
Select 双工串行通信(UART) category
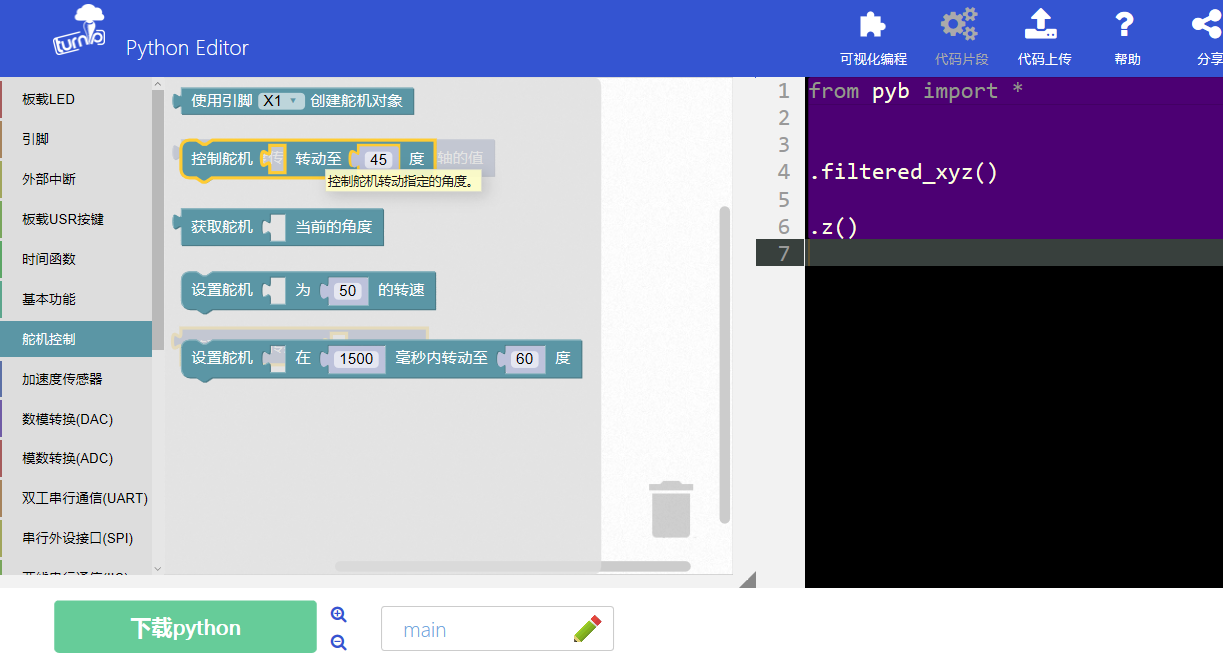[76, 498]
